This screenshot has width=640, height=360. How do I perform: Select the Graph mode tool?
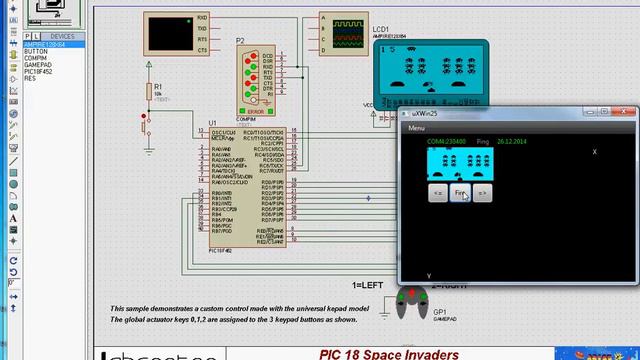(13, 91)
